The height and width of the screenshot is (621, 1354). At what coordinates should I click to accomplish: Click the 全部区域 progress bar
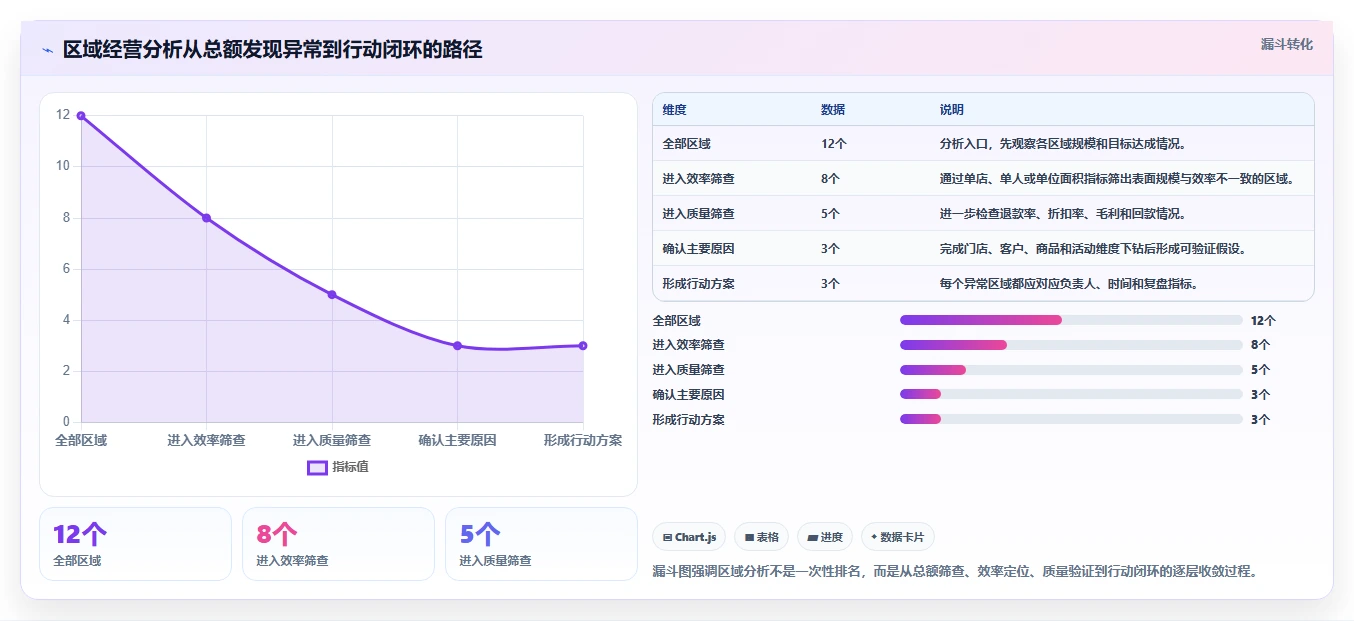click(x=1071, y=320)
